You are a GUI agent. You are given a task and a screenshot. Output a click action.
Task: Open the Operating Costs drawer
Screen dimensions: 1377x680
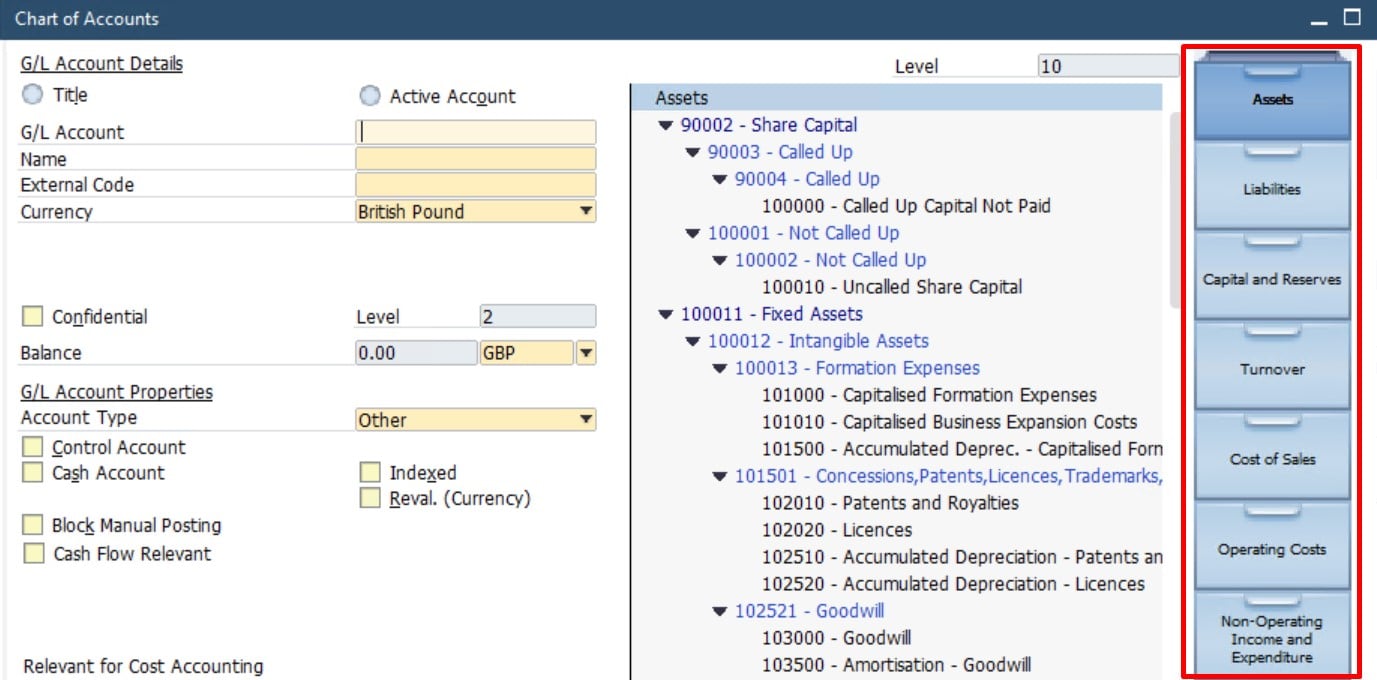pyautogui.click(x=1271, y=548)
